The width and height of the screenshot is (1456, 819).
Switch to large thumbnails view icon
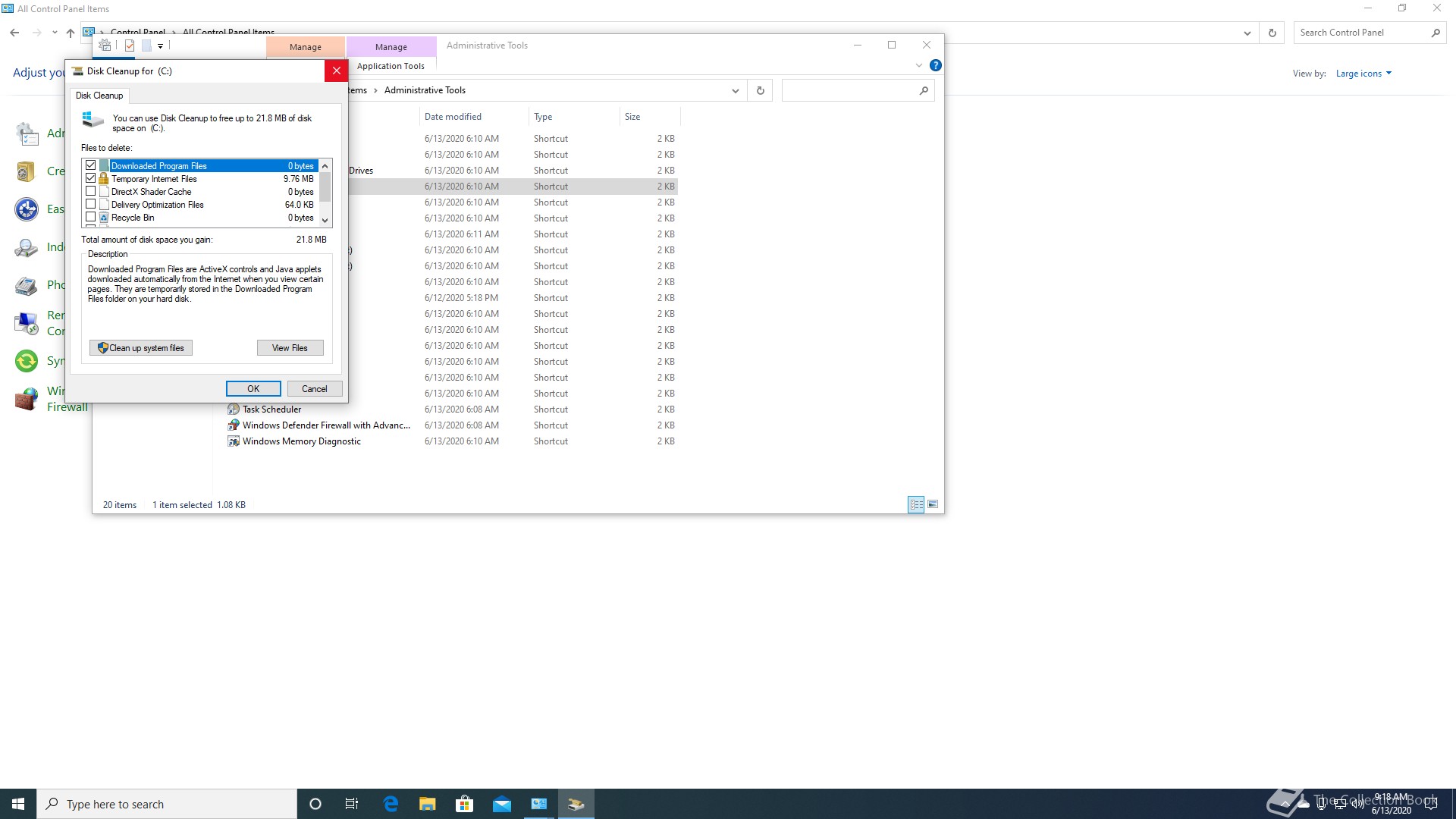tap(933, 505)
